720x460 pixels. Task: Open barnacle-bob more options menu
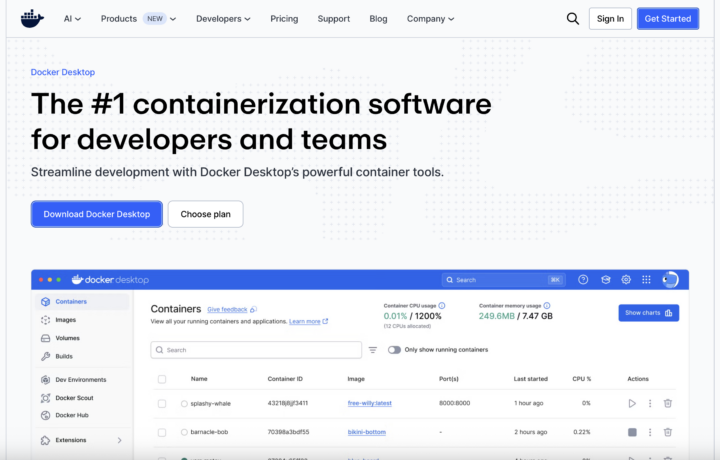pos(650,432)
